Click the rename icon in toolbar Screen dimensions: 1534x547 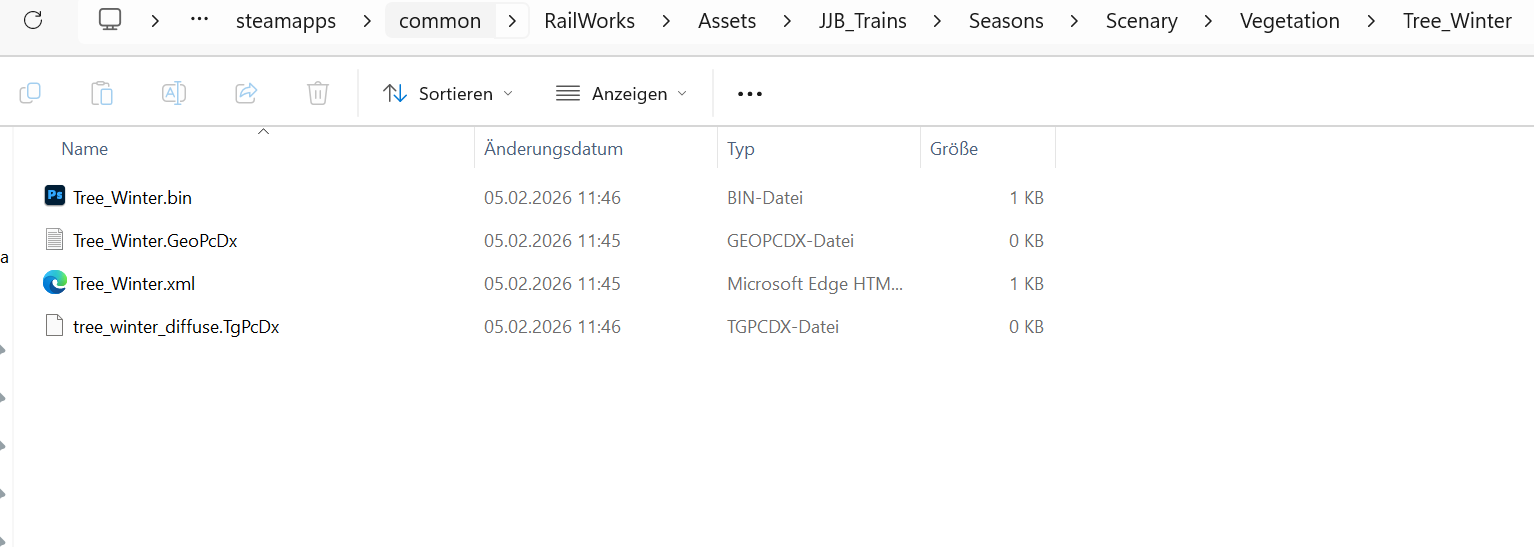174,93
